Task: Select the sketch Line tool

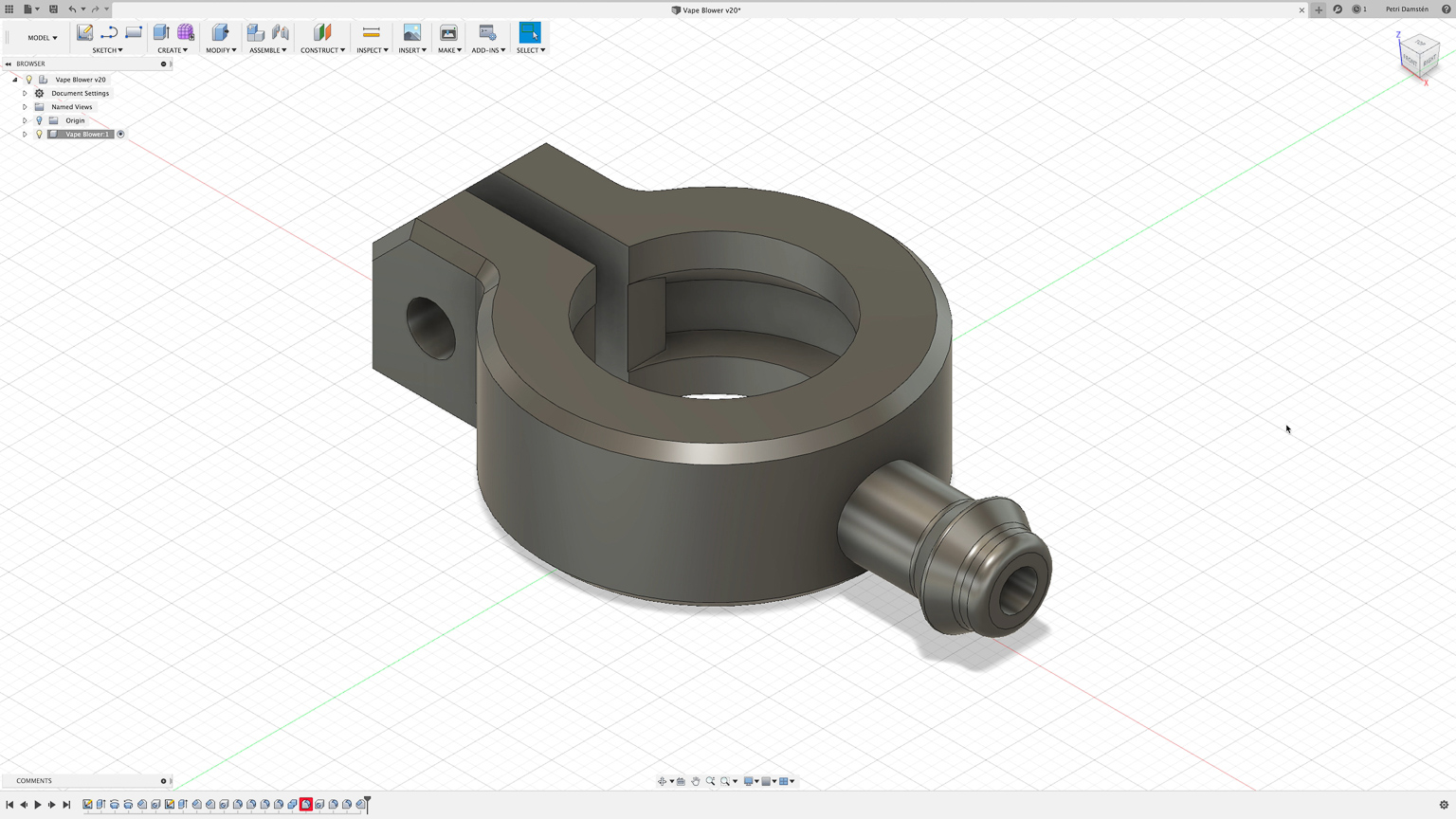Action: (109, 33)
